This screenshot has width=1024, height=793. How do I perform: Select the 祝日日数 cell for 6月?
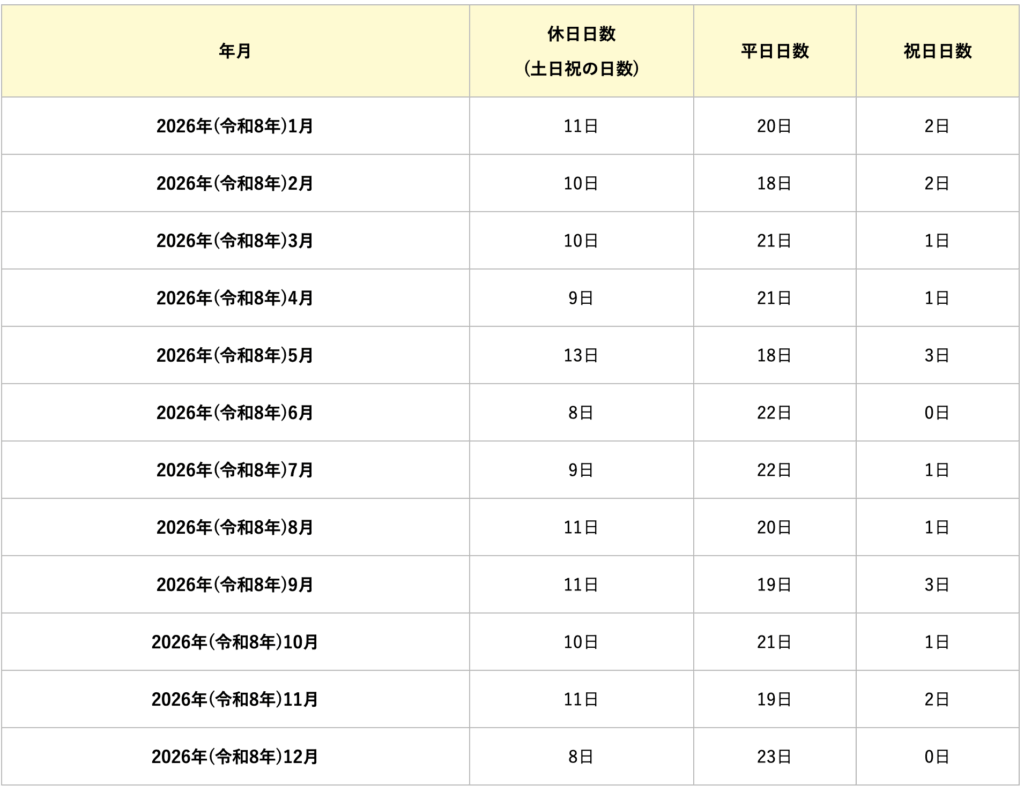click(937, 412)
